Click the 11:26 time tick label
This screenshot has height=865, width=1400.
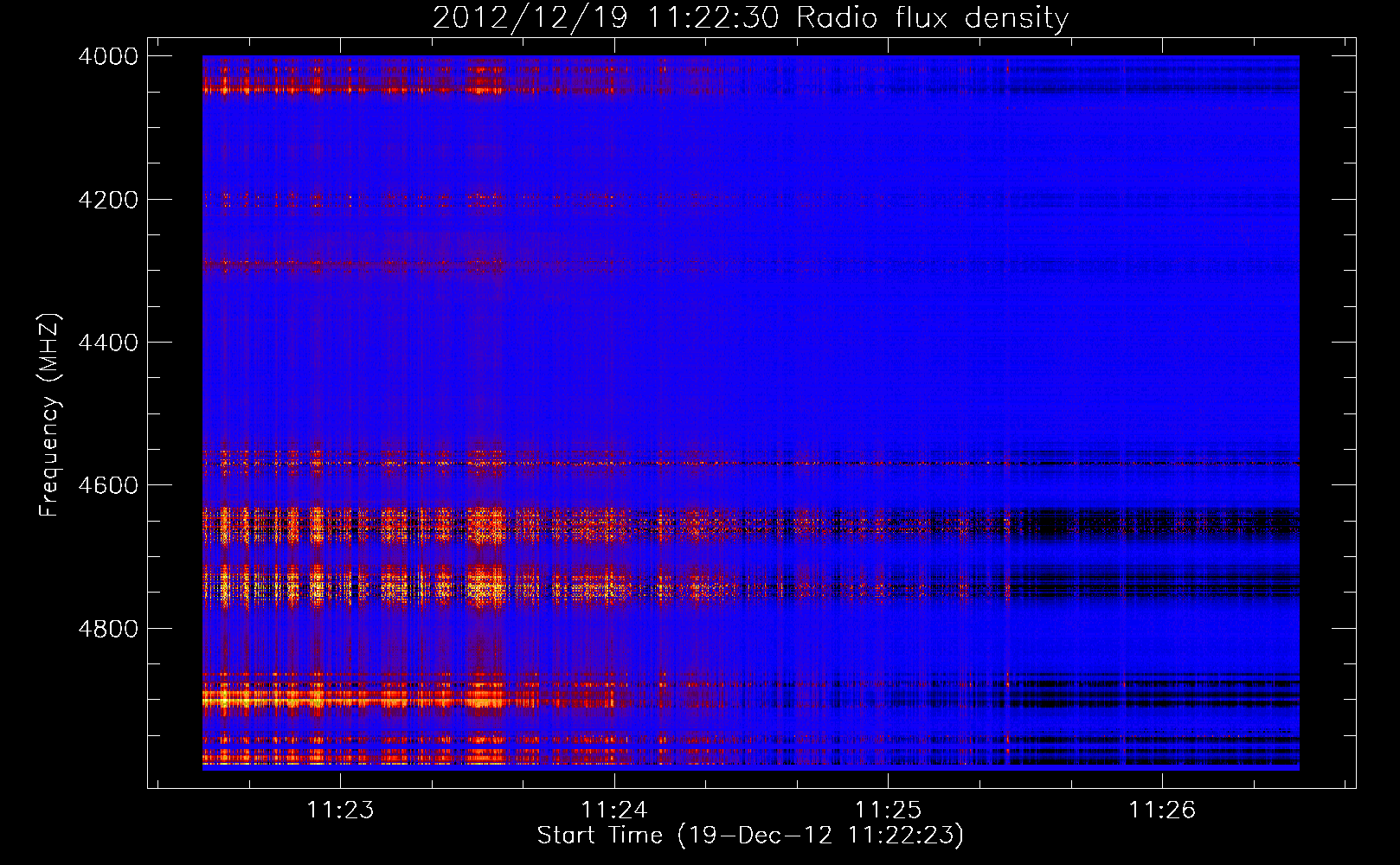(x=1162, y=810)
